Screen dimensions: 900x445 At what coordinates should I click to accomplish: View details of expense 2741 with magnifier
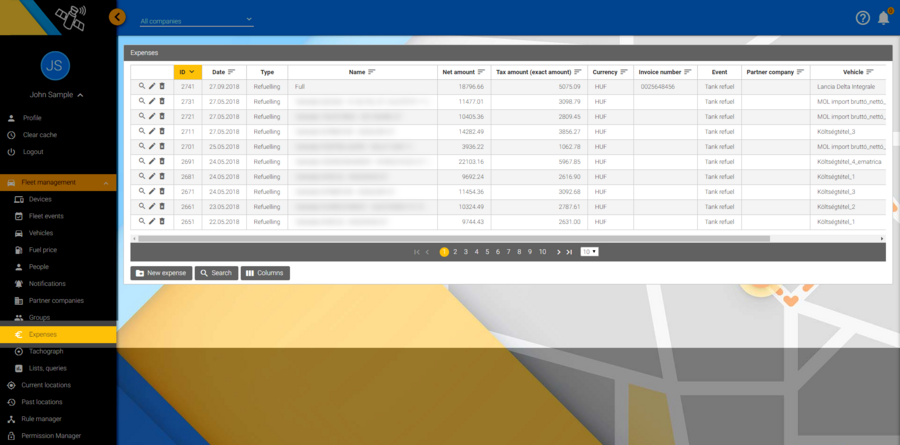[x=142, y=87]
